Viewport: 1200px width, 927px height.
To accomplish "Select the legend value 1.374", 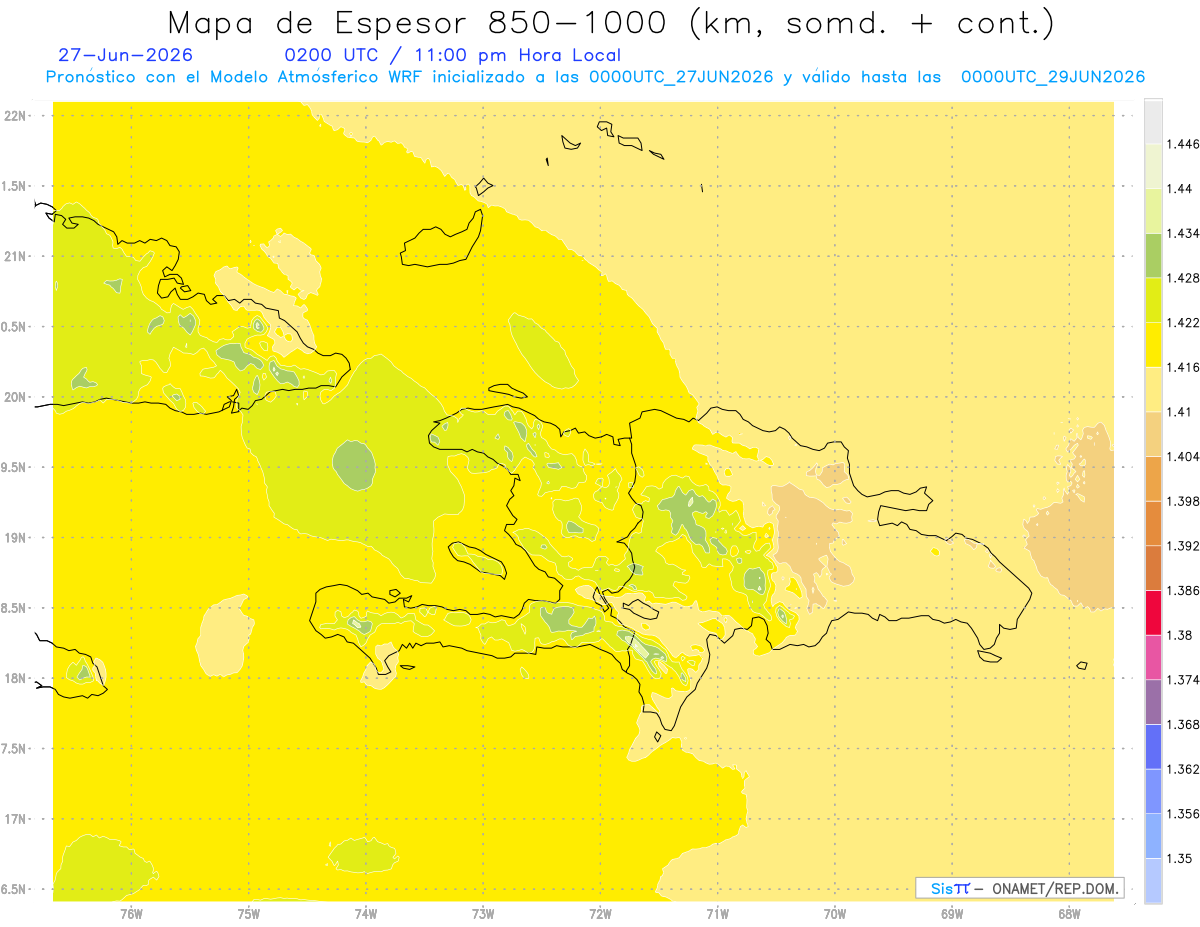I will point(1183,680).
